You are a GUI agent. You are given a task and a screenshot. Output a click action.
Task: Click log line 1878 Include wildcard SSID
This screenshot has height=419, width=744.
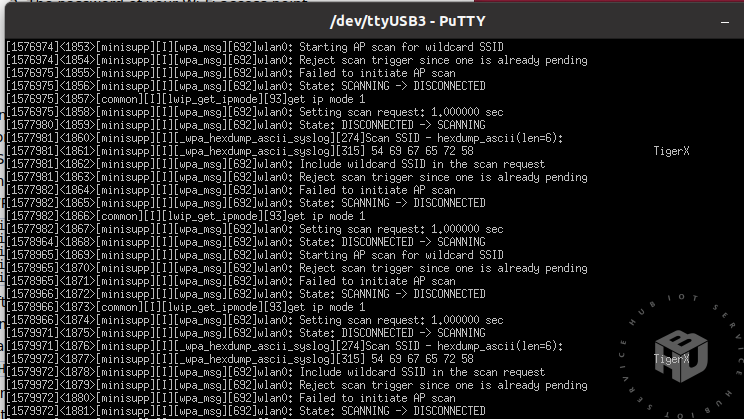pyautogui.click(x=275, y=372)
